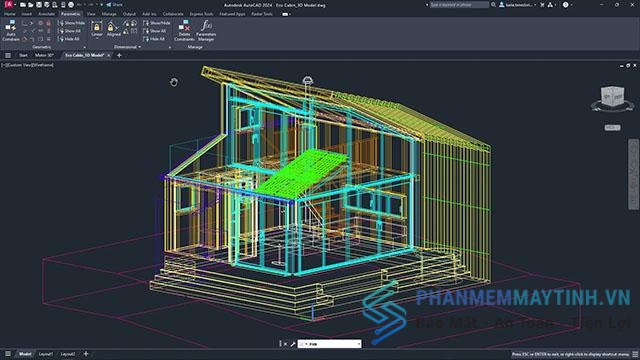640x360 pixels.
Task: Open the AutoCAD application menu logo
Action: pyautogui.click(x=8, y=5)
